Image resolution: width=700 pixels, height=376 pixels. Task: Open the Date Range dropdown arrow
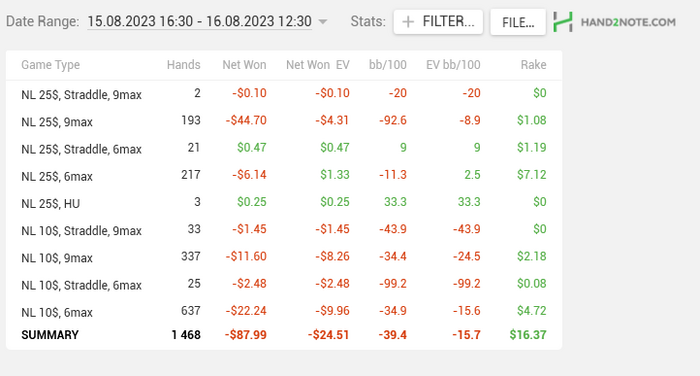pos(323,21)
